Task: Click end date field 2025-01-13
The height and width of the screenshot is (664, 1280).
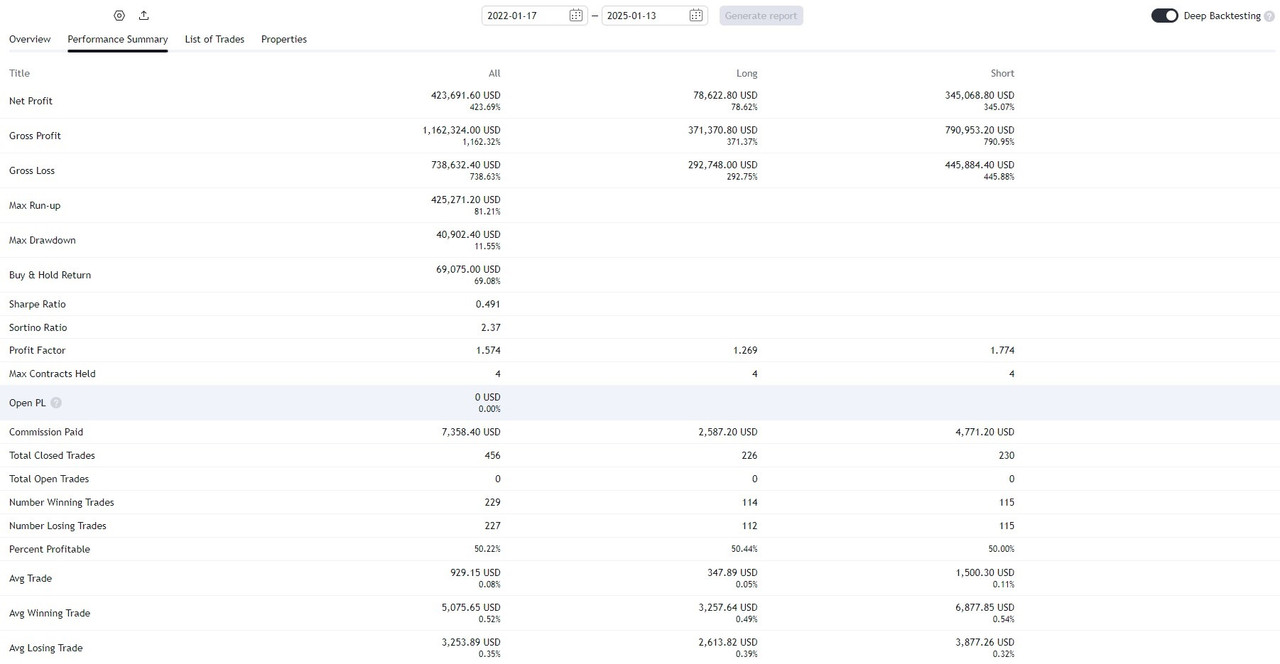Action: click(655, 16)
